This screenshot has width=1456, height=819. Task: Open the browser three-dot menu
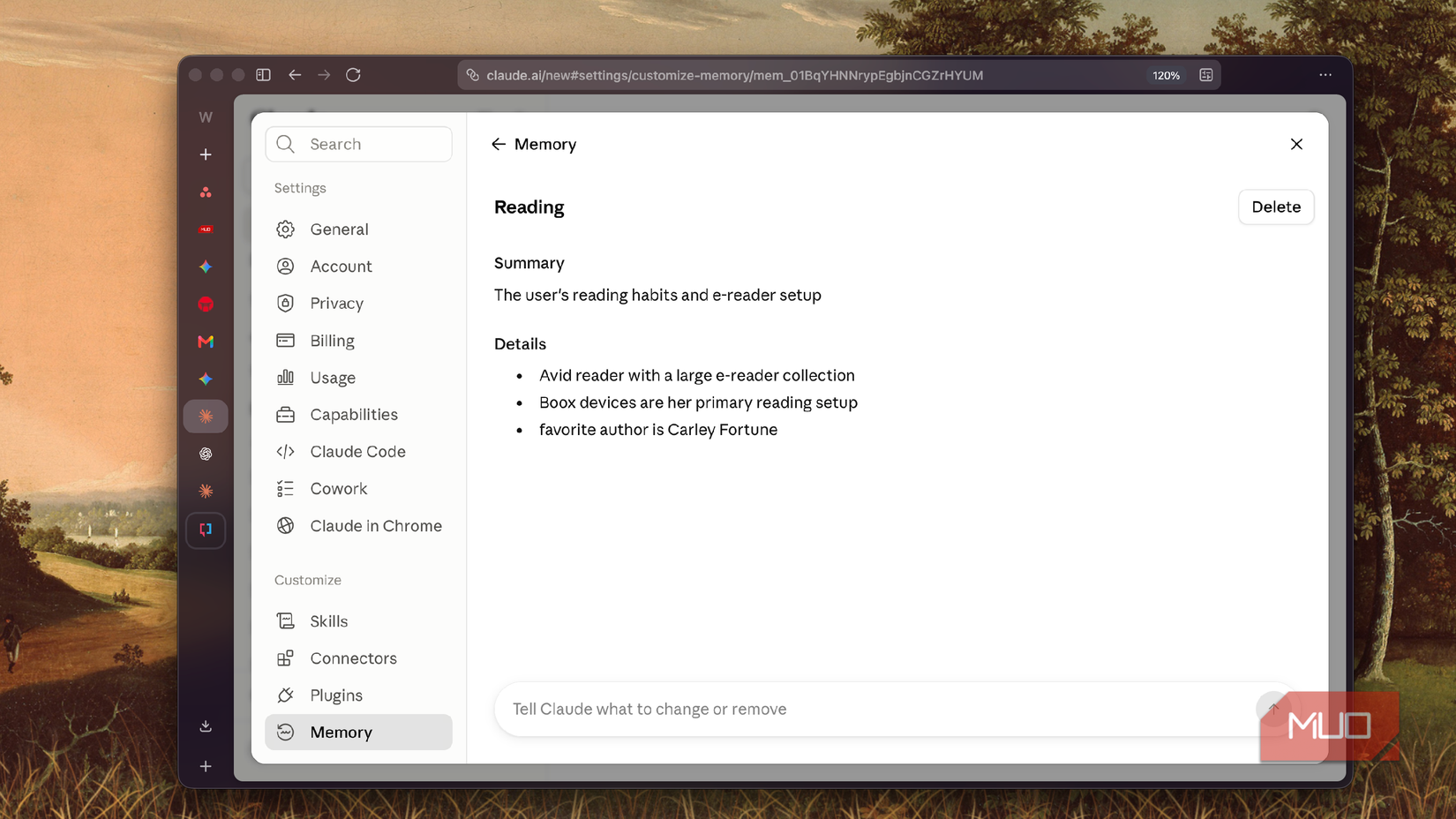pyautogui.click(x=1325, y=75)
